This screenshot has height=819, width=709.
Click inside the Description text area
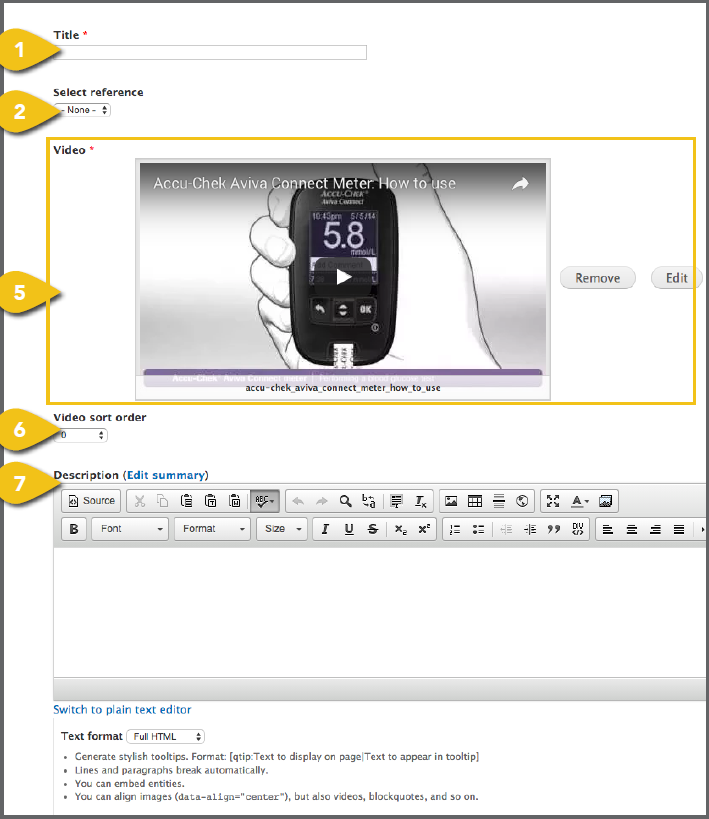click(x=380, y=612)
